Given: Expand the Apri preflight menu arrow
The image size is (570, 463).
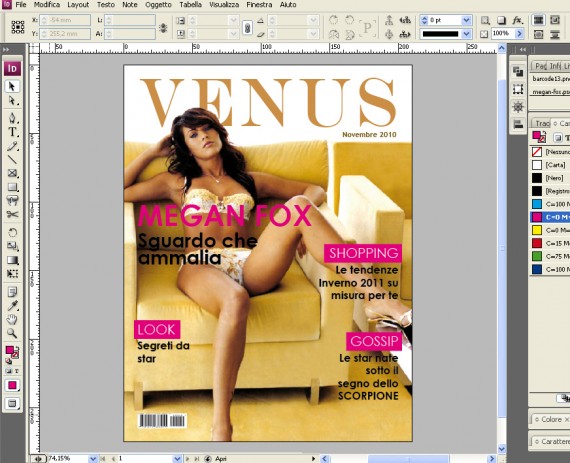Looking at the screenshot, I should pyautogui.click(x=313, y=459).
